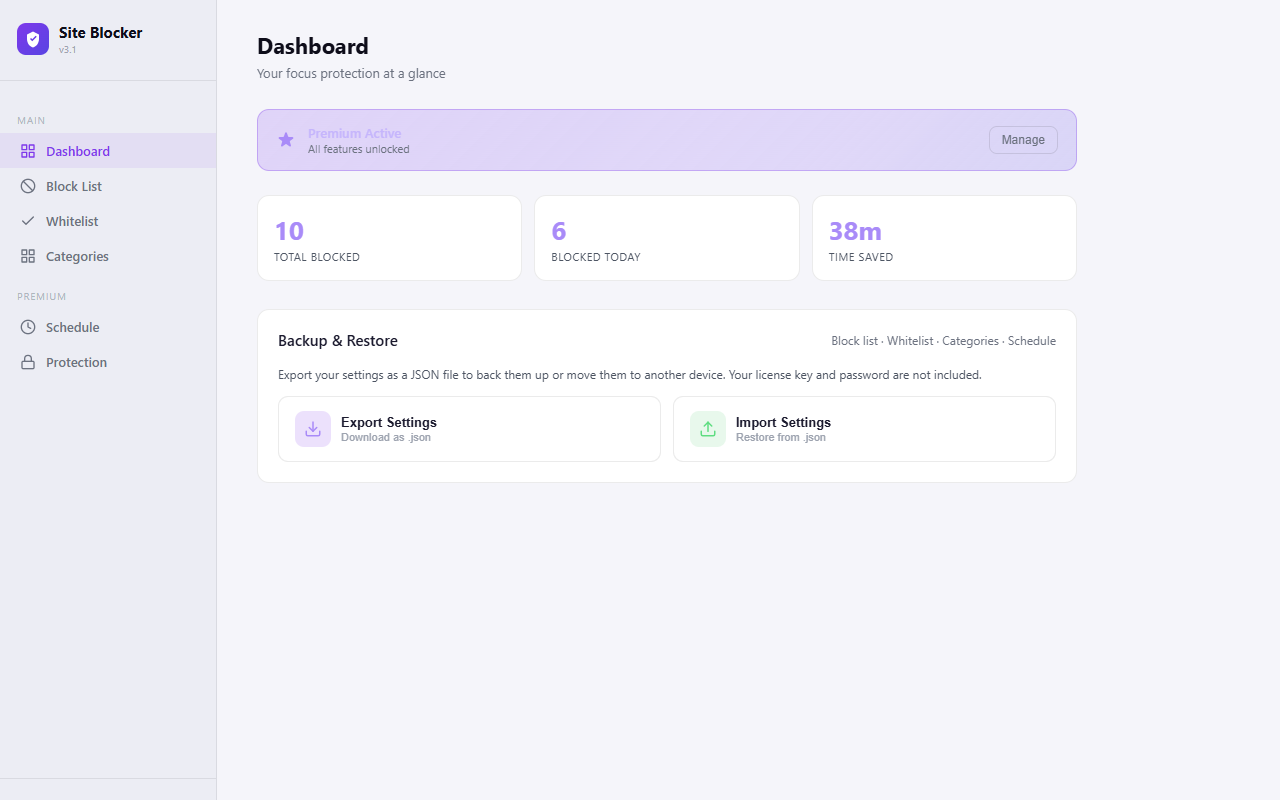Click the '38m' time saved value
The width and height of the screenshot is (1280, 800).
coord(855,231)
